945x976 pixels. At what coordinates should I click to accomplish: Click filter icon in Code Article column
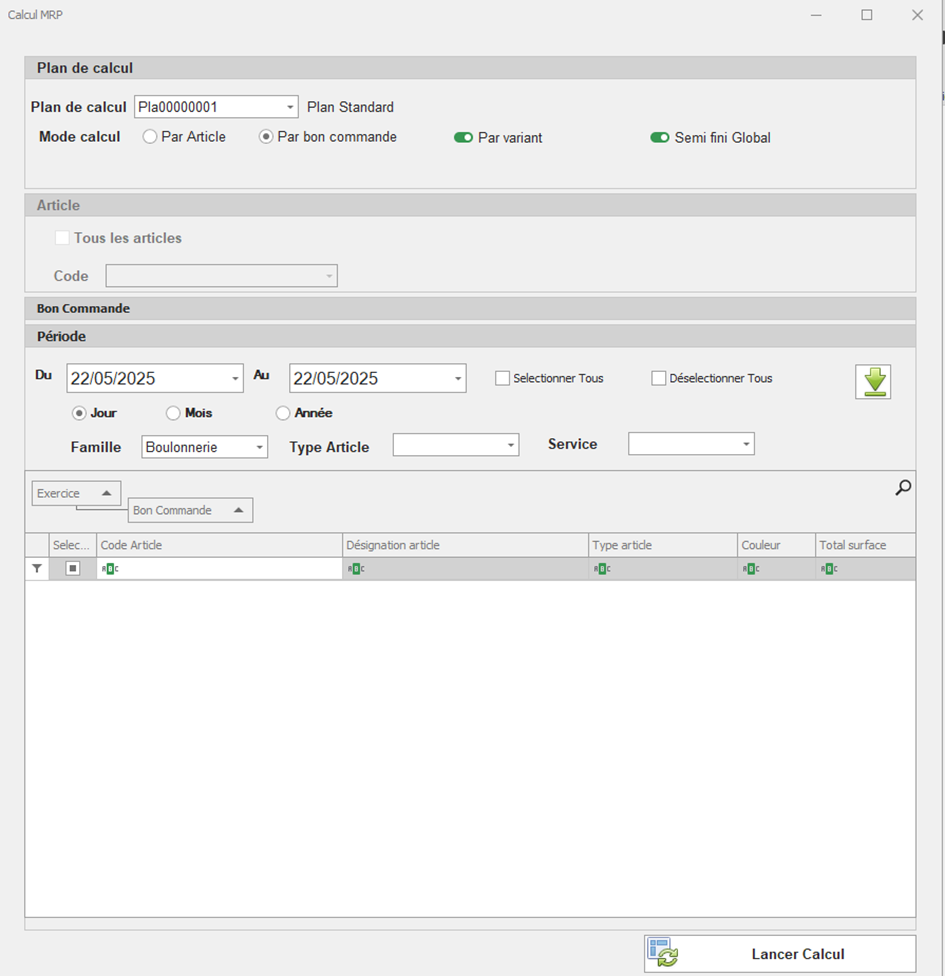pos(111,569)
